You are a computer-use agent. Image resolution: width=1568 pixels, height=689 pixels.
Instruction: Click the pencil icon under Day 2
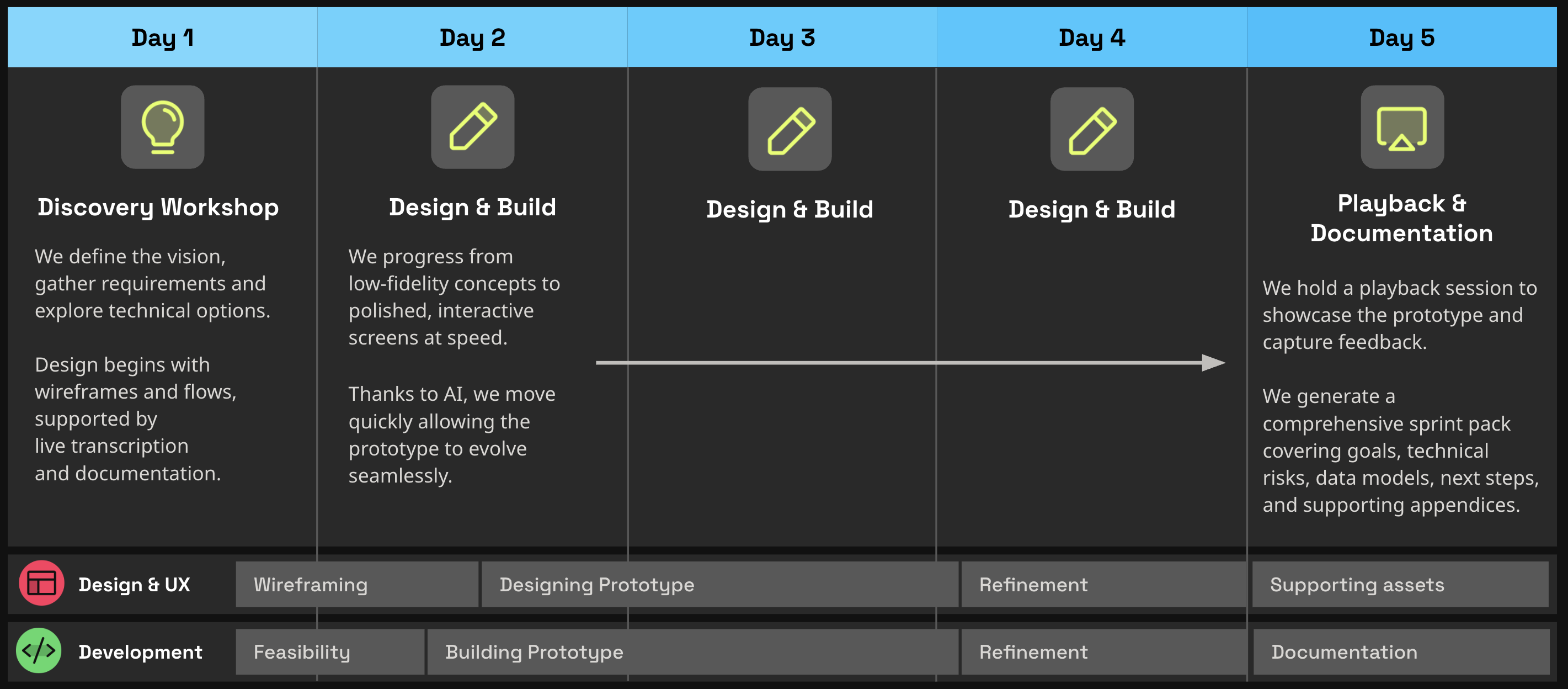(x=473, y=127)
